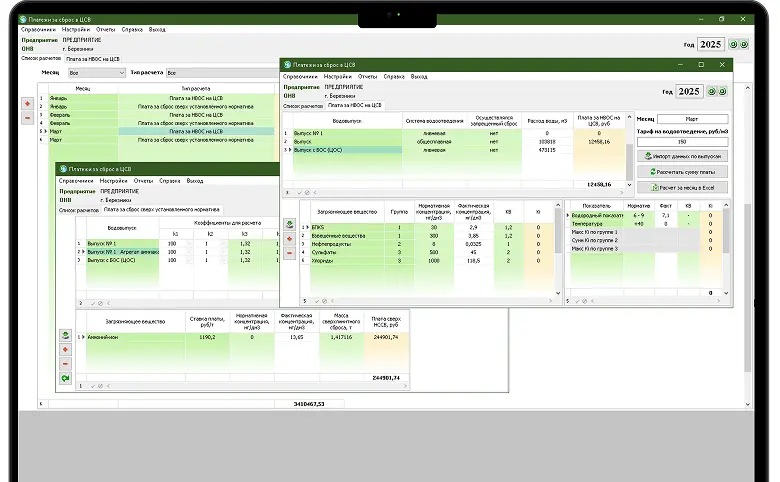The height and width of the screenshot is (482, 780).
Task: Click Расчет за месяц в Excel button
Action: 684,187
